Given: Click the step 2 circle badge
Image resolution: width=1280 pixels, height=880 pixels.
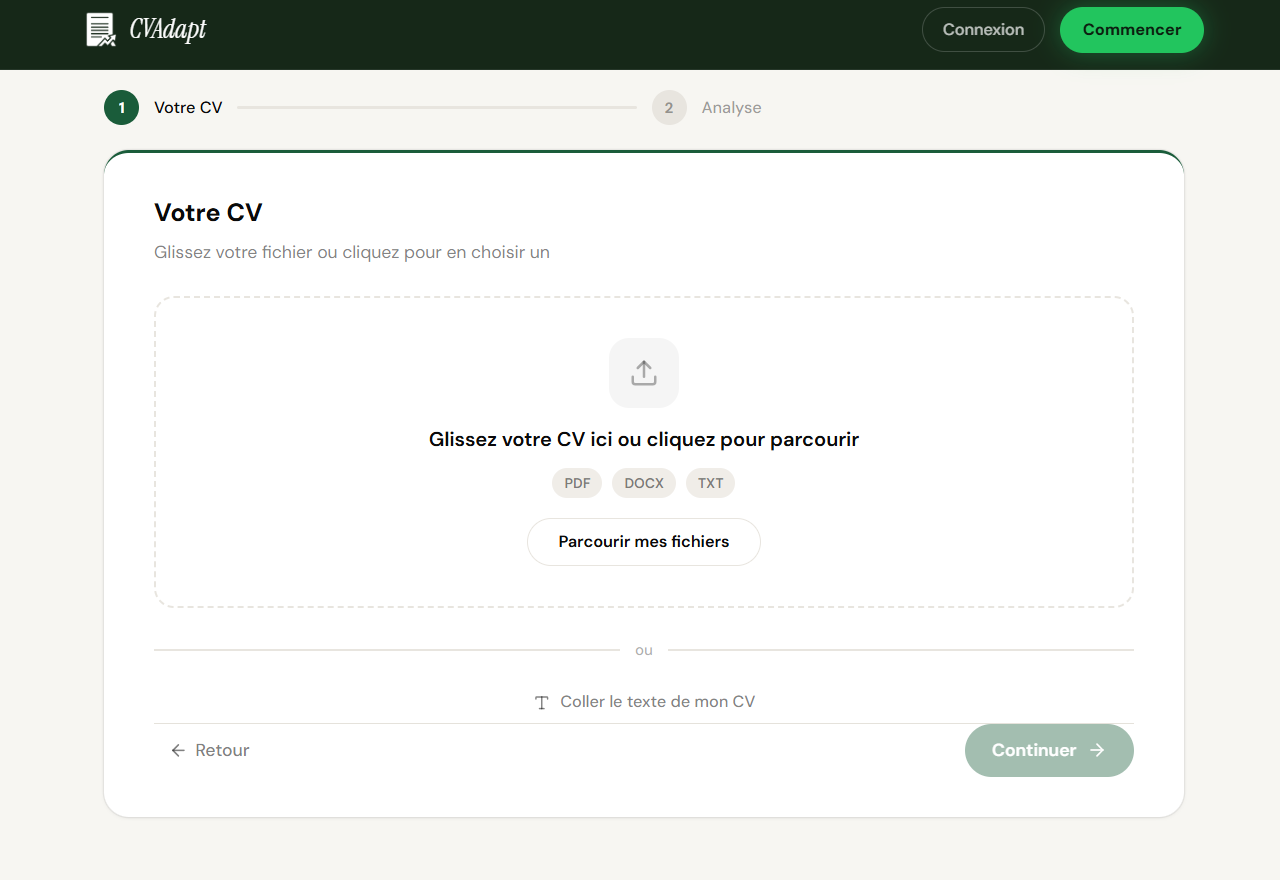Looking at the screenshot, I should tap(669, 107).
